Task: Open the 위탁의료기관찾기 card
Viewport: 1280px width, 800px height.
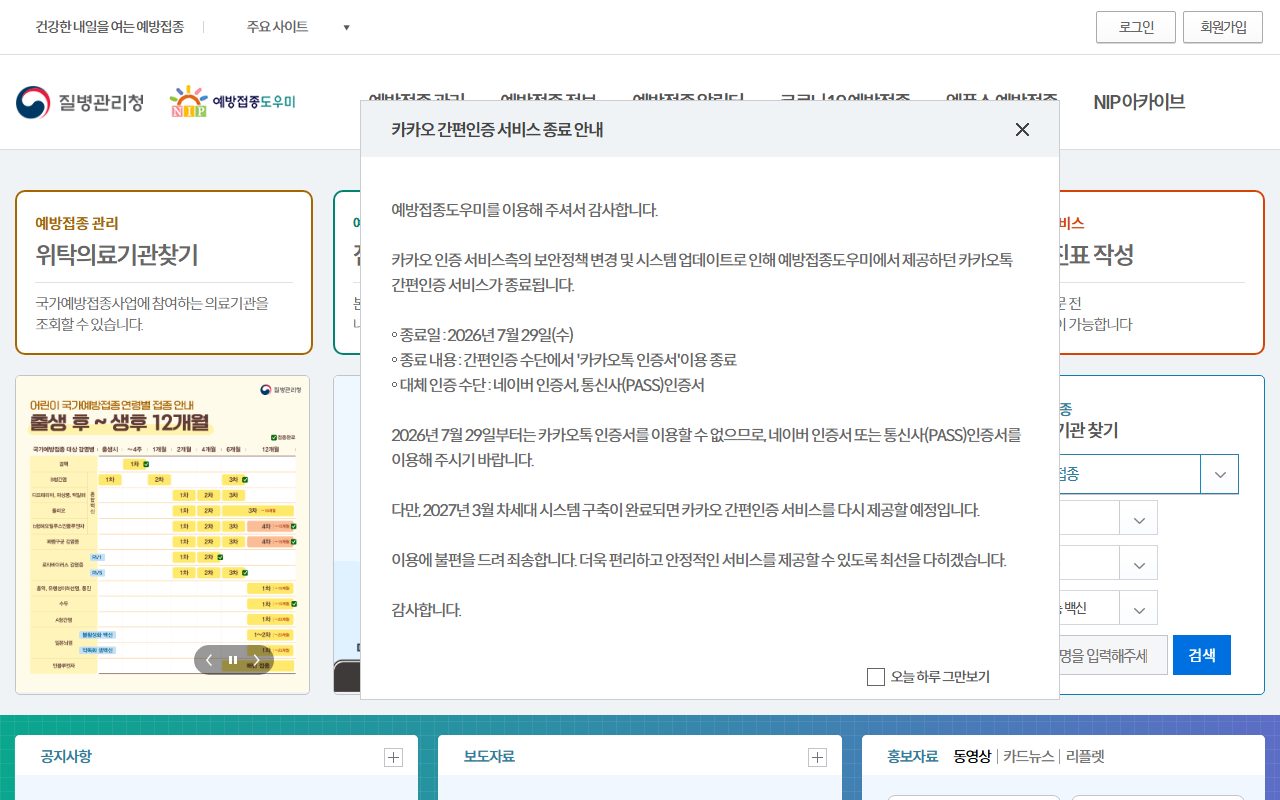Action: click(164, 273)
